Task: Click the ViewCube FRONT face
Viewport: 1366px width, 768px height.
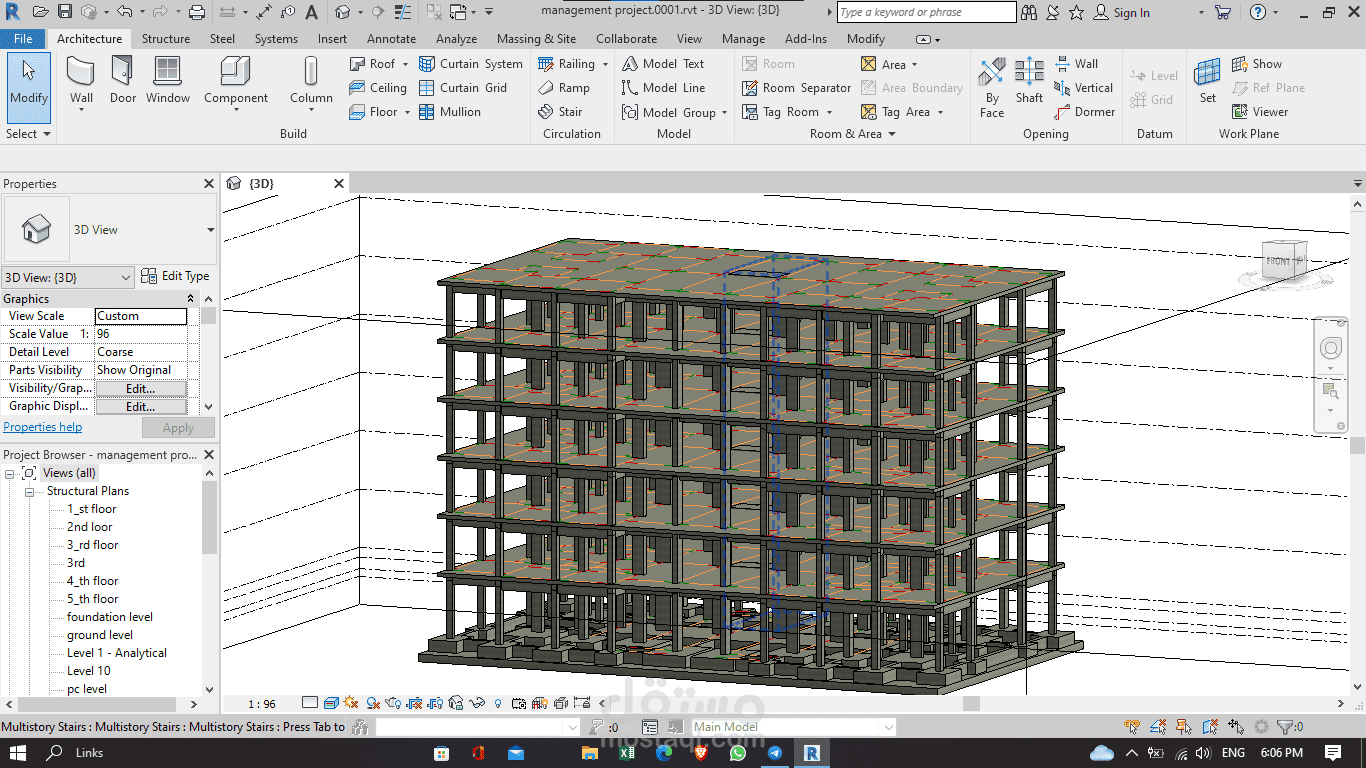Action: (1279, 261)
